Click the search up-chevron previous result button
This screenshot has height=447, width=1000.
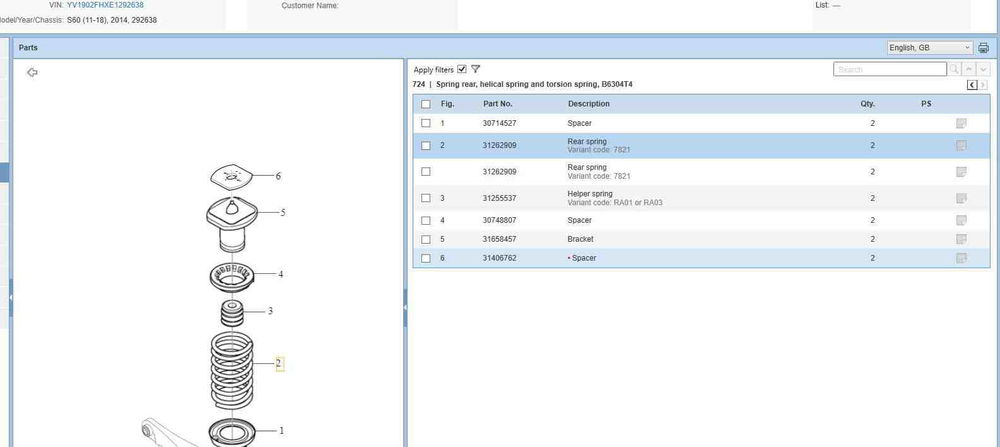pyautogui.click(x=969, y=70)
